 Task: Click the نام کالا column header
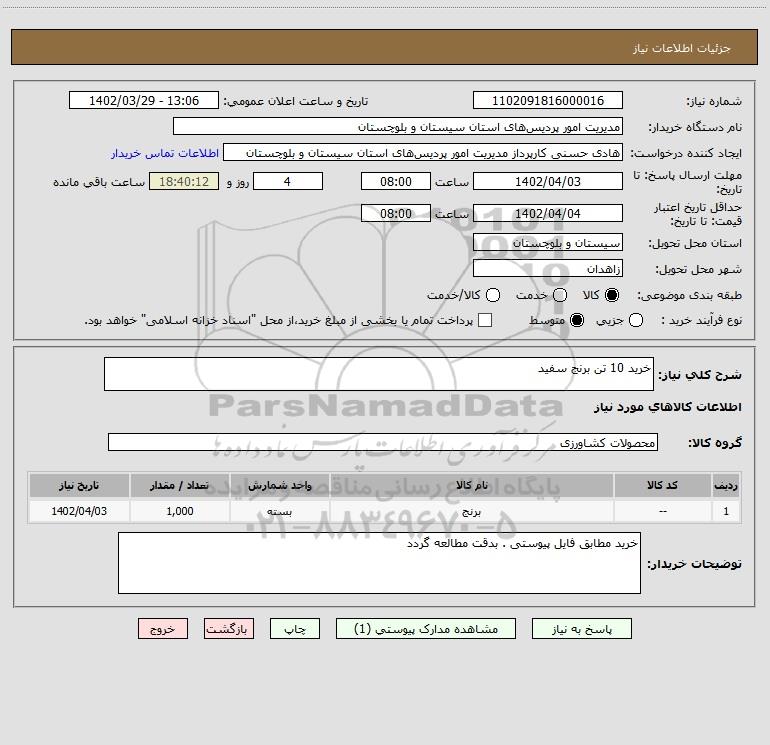pos(471,485)
